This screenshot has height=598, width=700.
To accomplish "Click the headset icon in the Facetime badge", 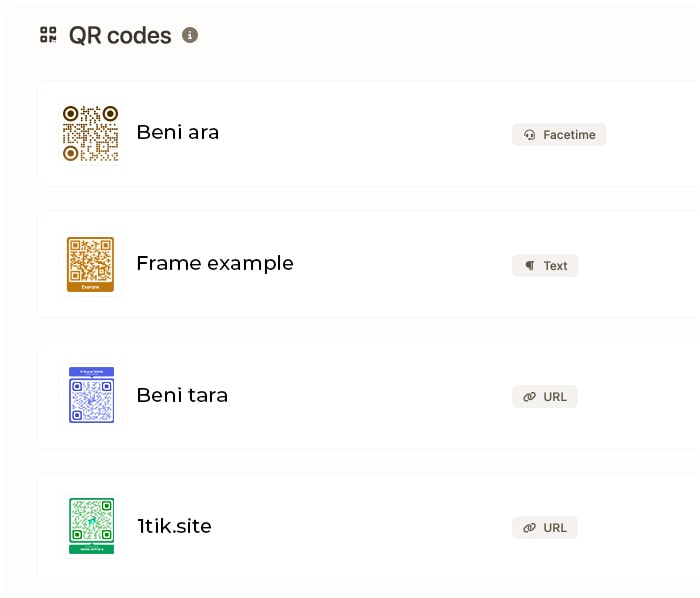I will tap(530, 135).
